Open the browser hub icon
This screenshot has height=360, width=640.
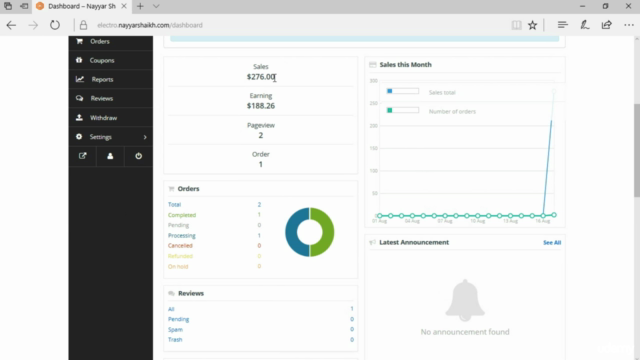coord(563,25)
